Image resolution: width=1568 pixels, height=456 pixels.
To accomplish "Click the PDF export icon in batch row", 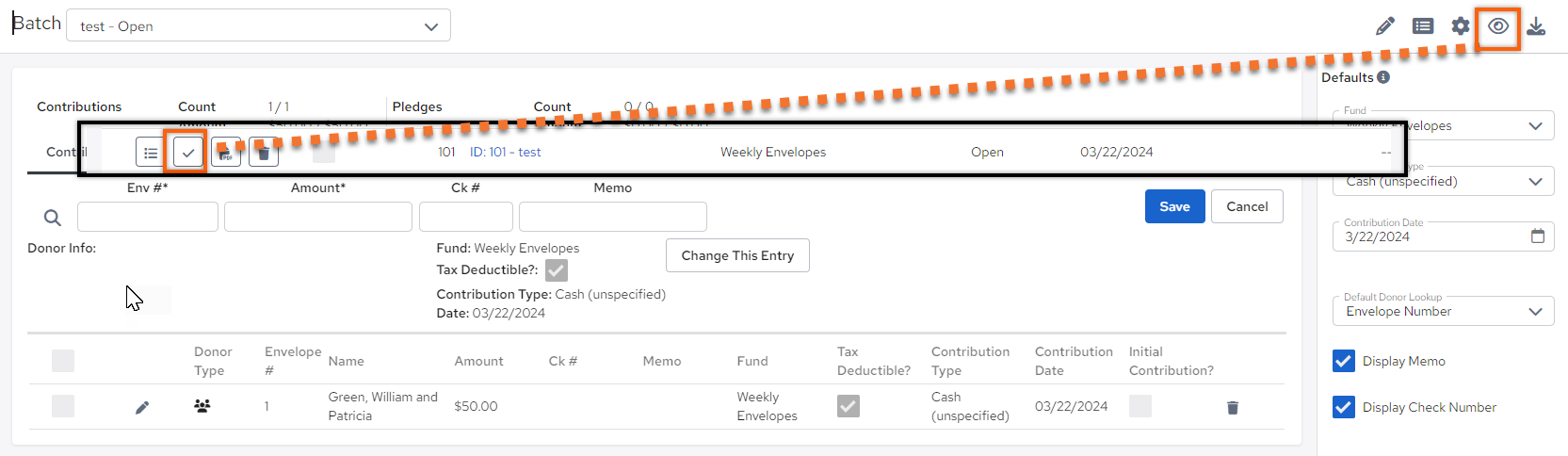I will [226, 153].
